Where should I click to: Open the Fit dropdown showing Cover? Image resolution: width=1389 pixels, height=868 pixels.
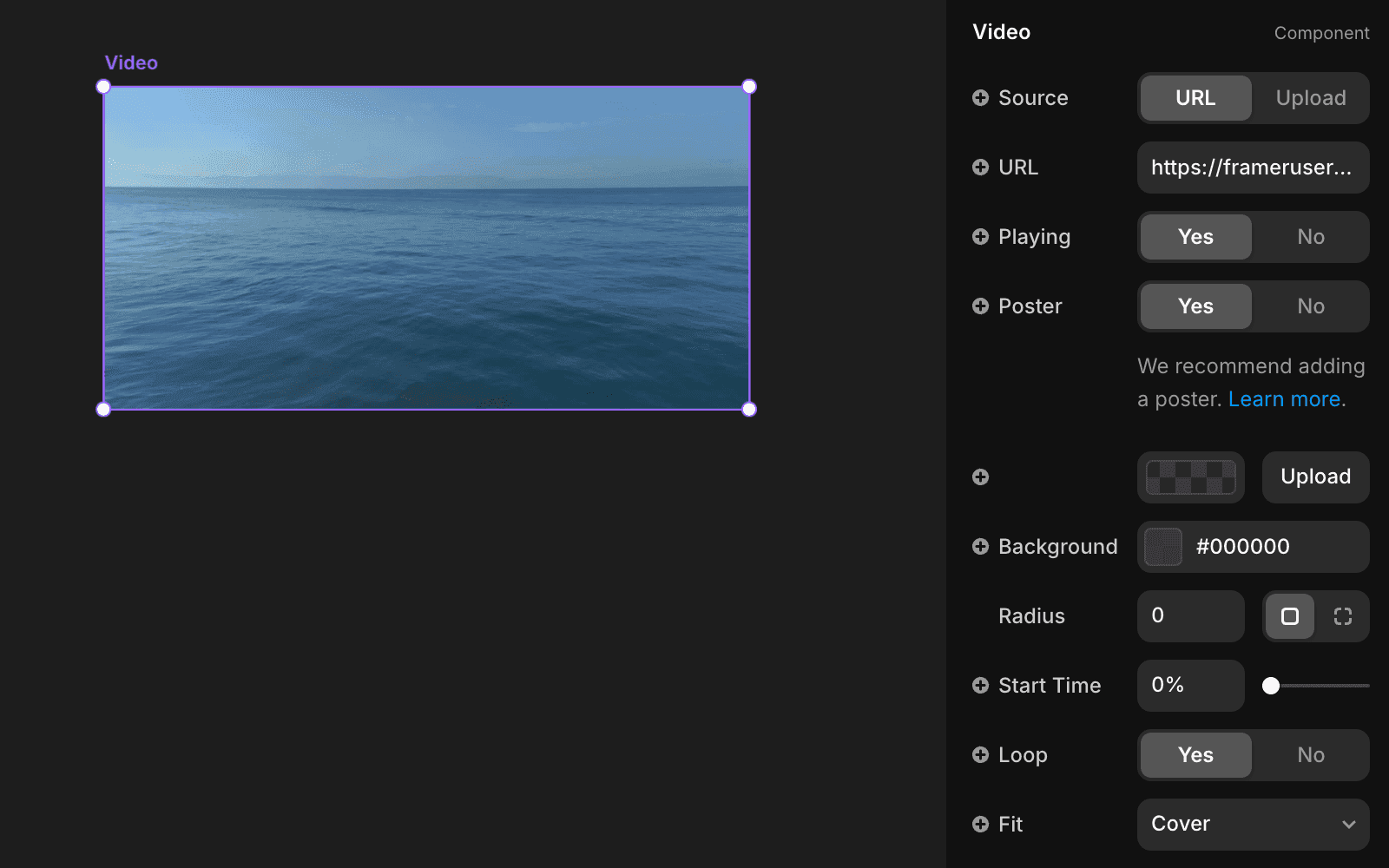[x=1254, y=825]
